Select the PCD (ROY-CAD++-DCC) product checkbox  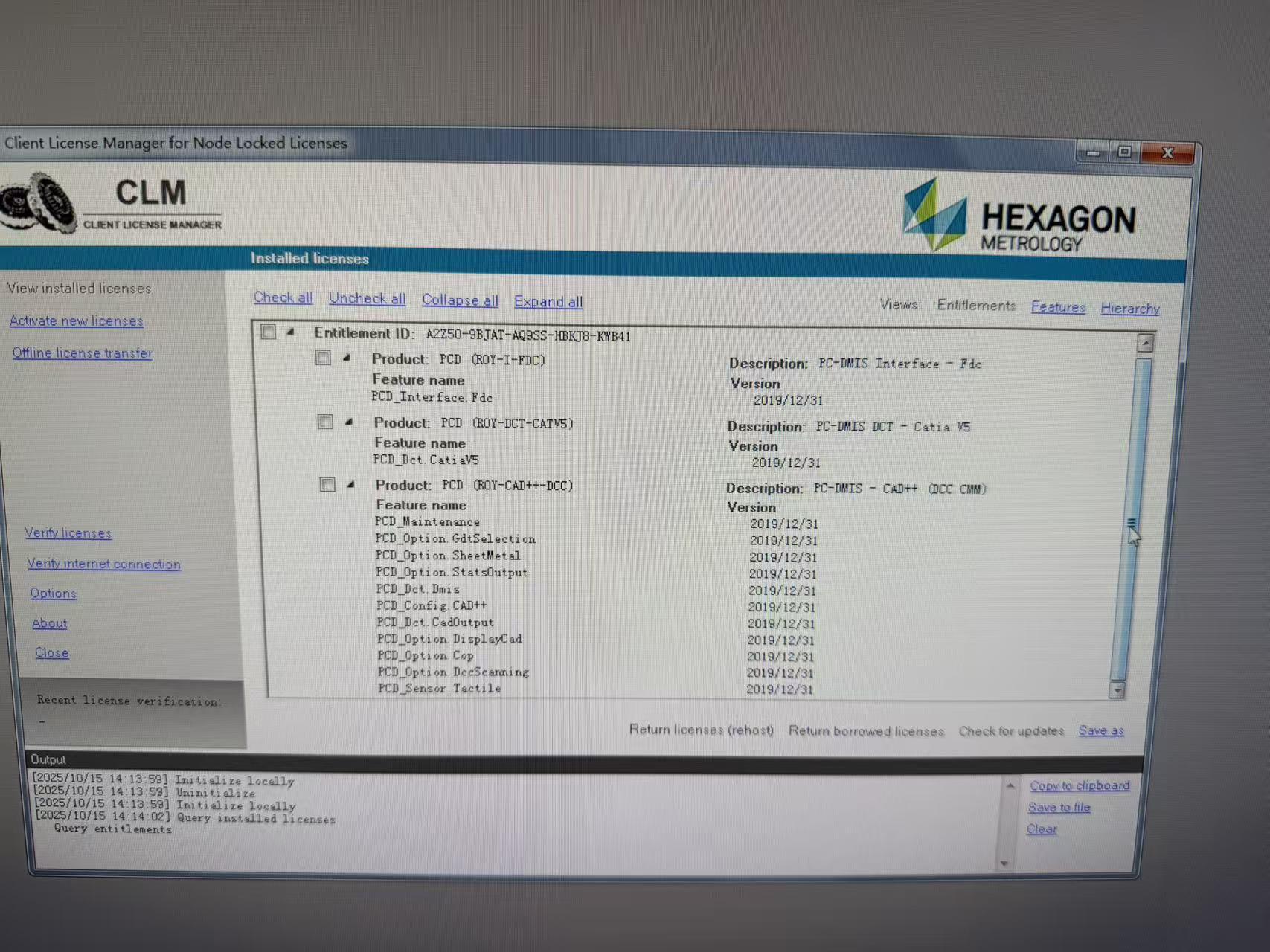pos(327,485)
